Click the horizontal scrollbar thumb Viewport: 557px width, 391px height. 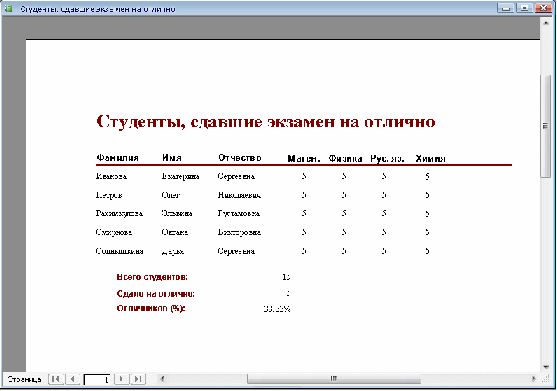pos(334,379)
